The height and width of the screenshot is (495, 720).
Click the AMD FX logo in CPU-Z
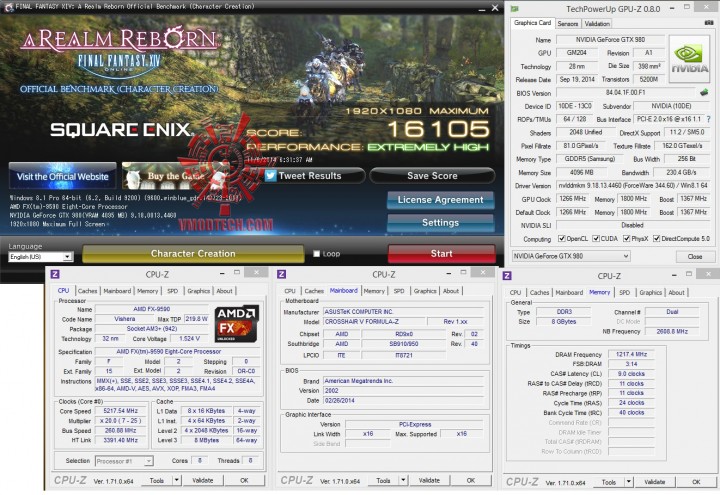click(236, 323)
